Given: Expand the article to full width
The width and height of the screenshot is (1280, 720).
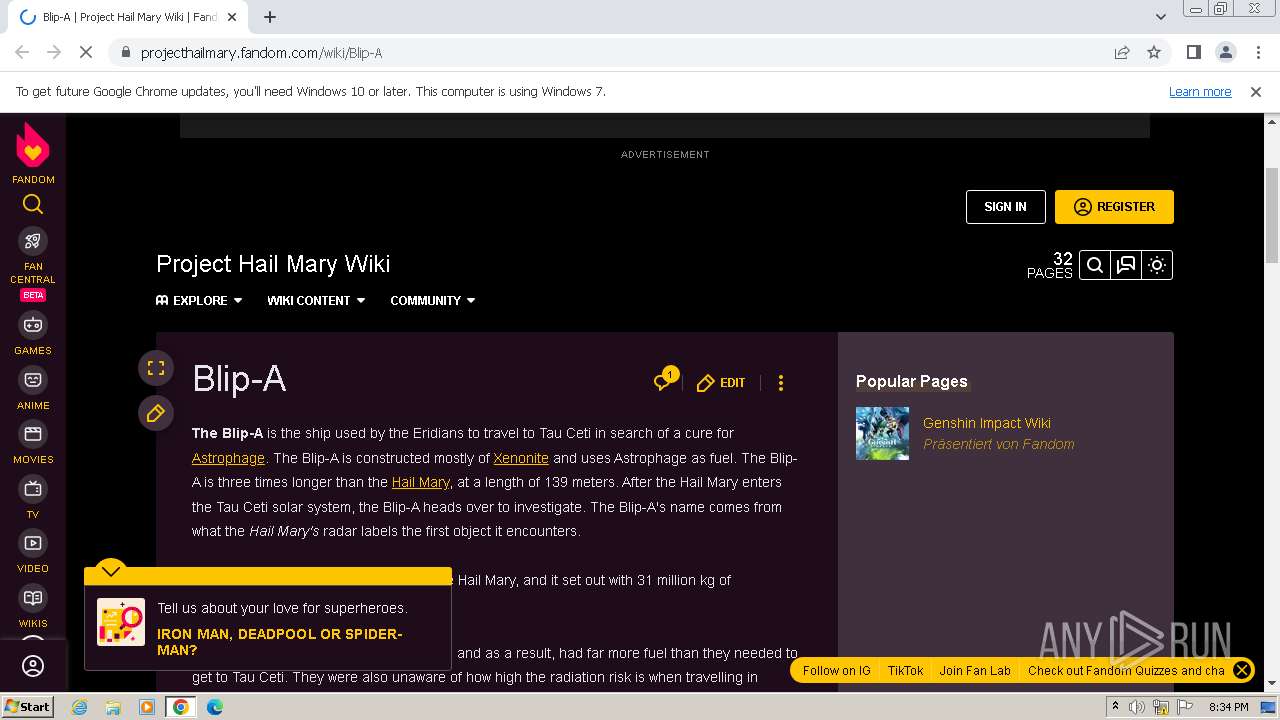Looking at the screenshot, I should [156, 368].
